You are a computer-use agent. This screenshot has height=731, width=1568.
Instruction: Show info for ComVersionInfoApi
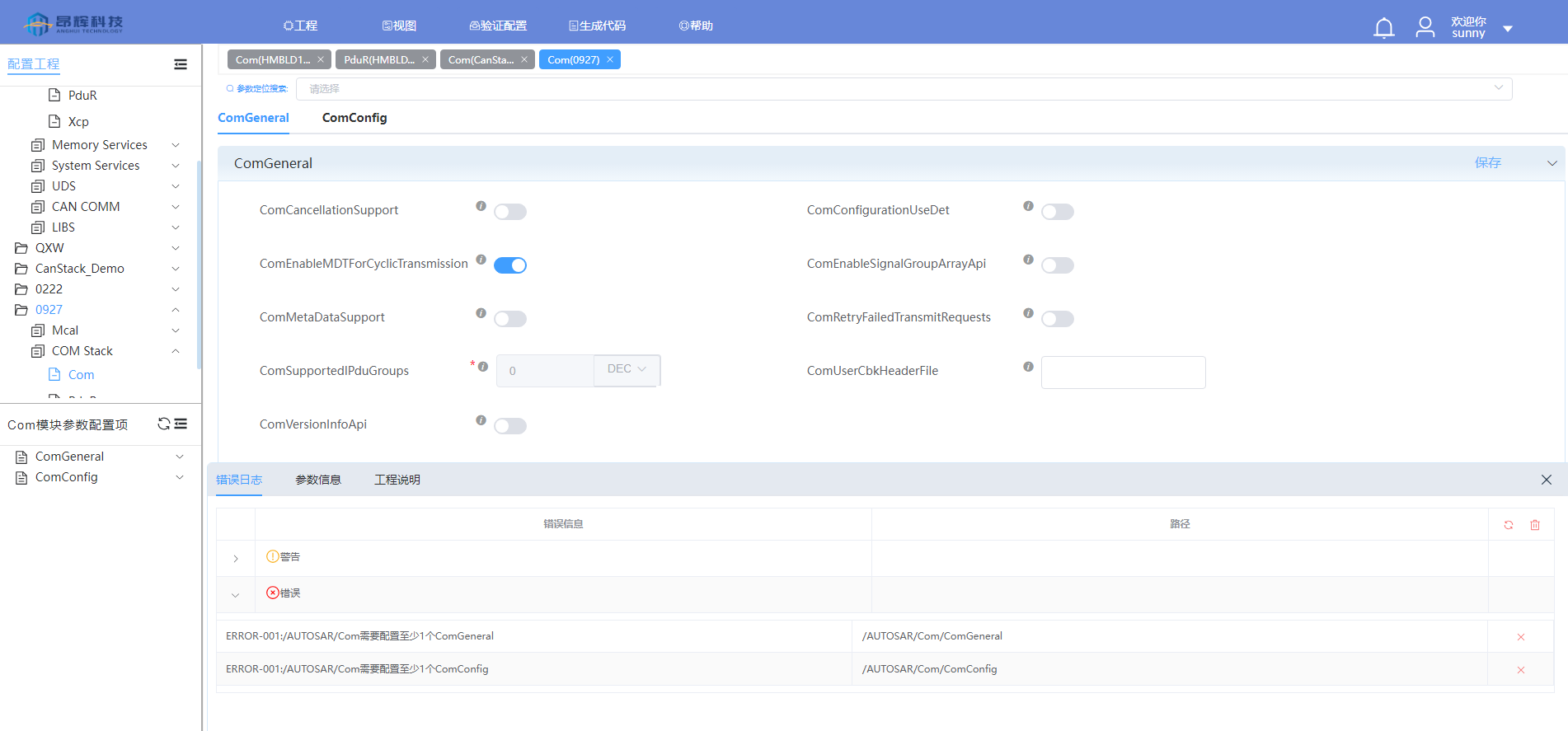[x=481, y=420]
